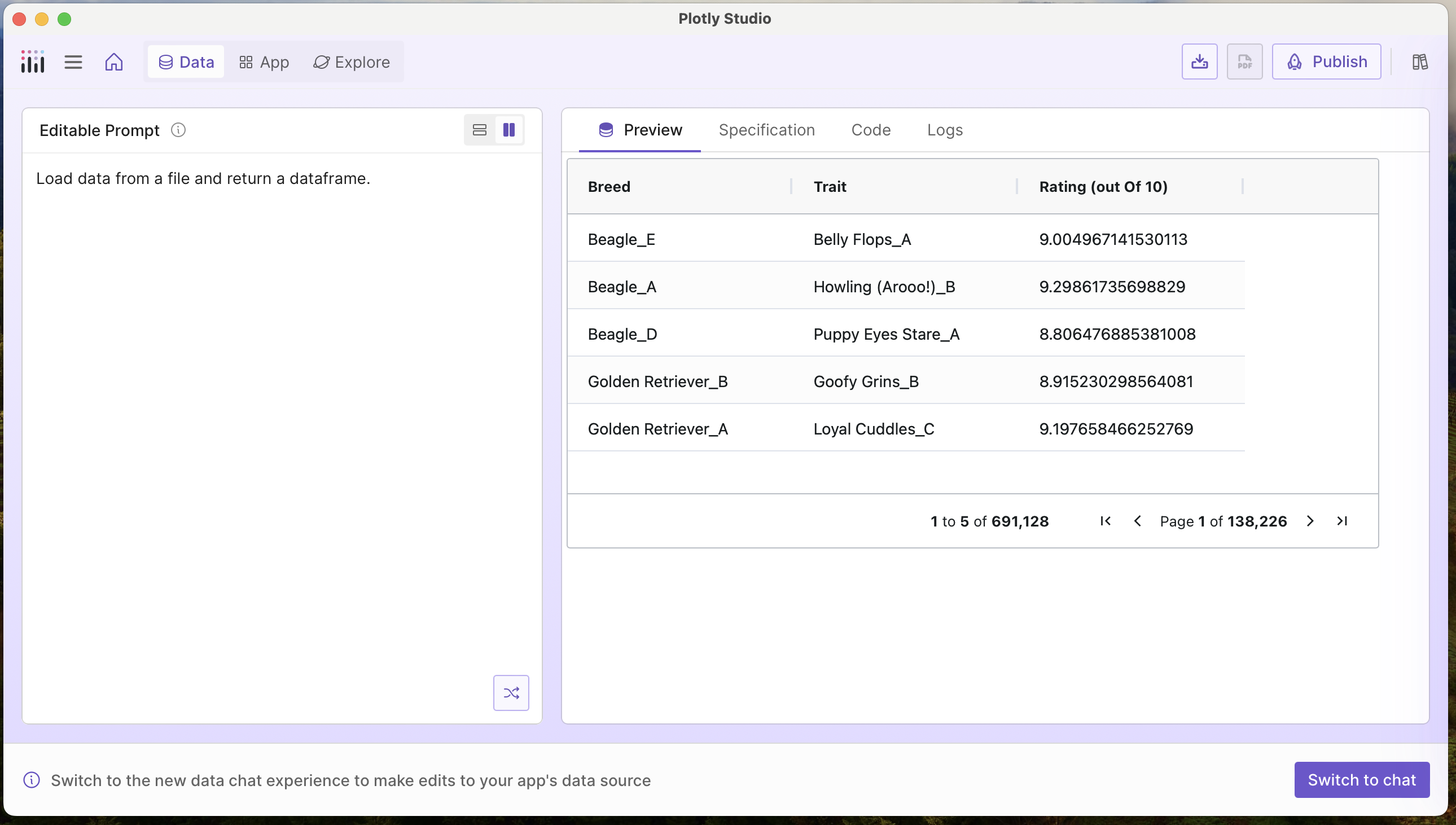1456x825 pixels.
Task: Click the download app icon button
Action: click(1199, 61)
